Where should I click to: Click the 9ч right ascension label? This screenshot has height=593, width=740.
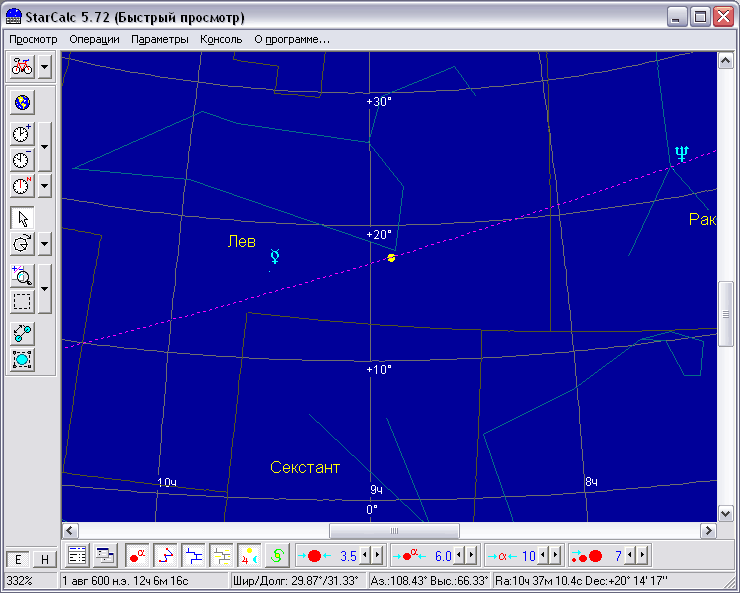tap(376, 490)
